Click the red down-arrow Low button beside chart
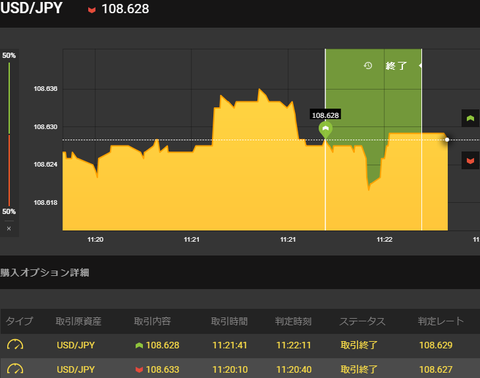Viewport: 480px width, 378px height. 470,160
